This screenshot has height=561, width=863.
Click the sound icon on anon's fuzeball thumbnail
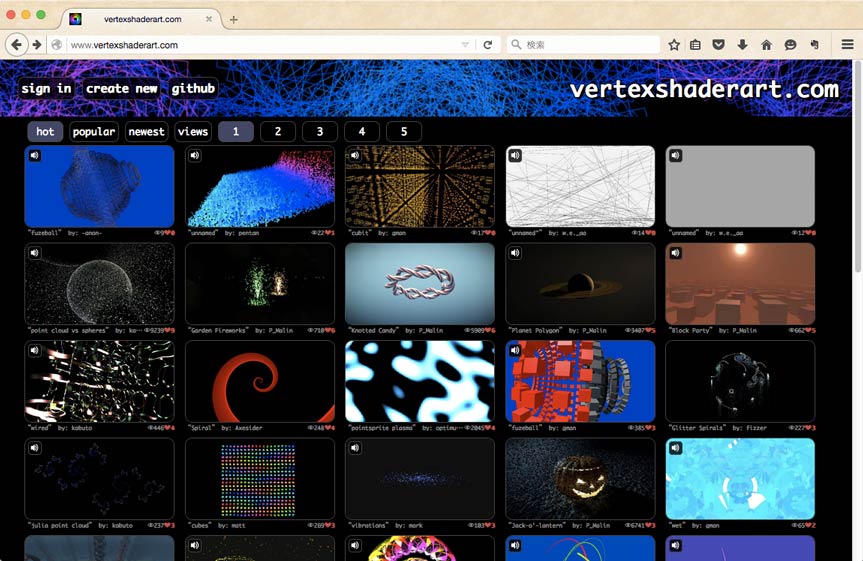coord(35,155)
